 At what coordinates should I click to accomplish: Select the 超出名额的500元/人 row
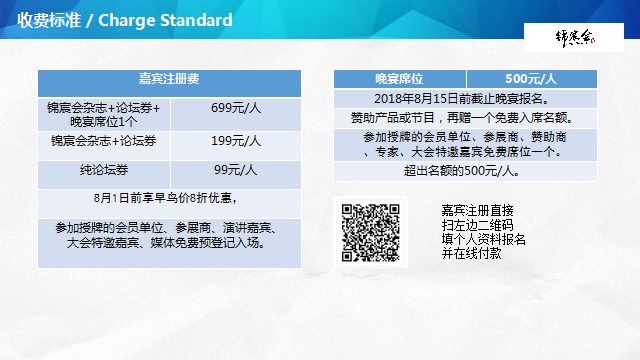(x=465, y=171)
